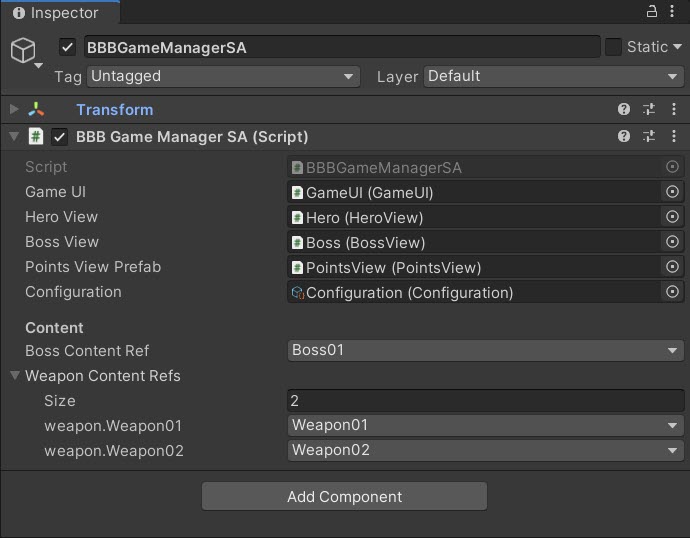690x538 pixels.
Task: Enable the Static checkbox
Action: point(613,47)
